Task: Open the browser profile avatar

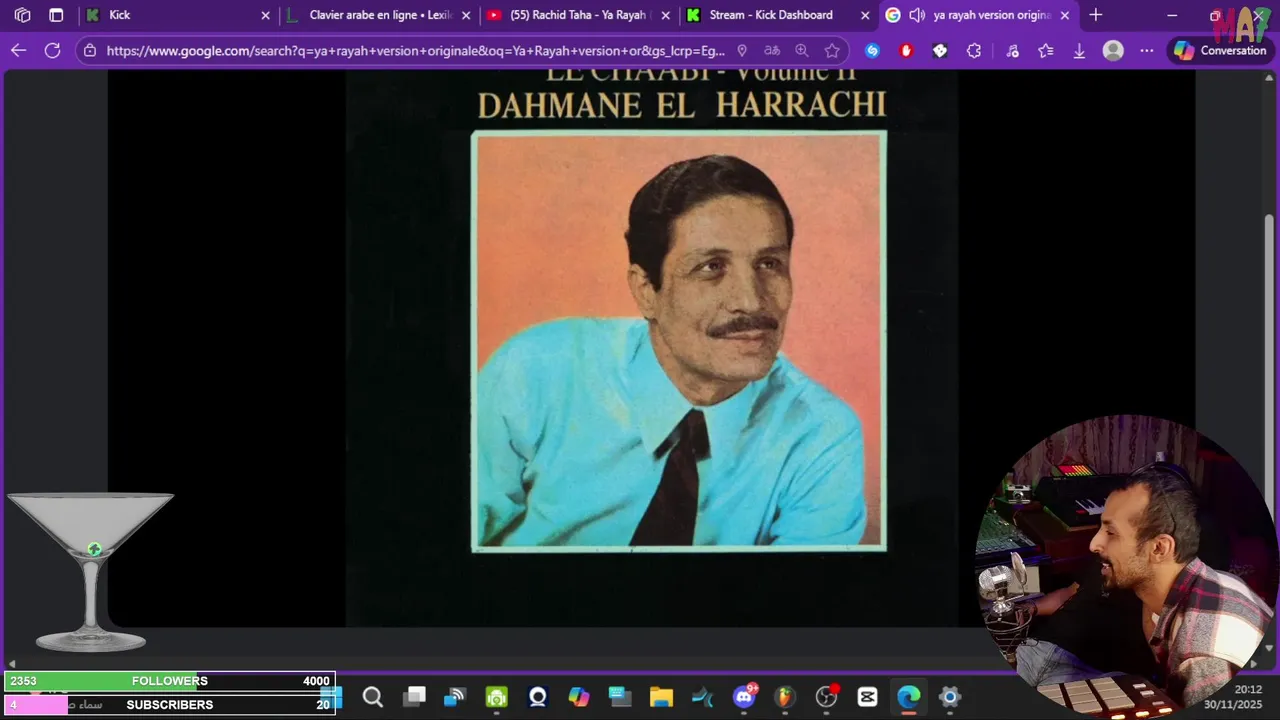Action: (x=1113, y=50)
